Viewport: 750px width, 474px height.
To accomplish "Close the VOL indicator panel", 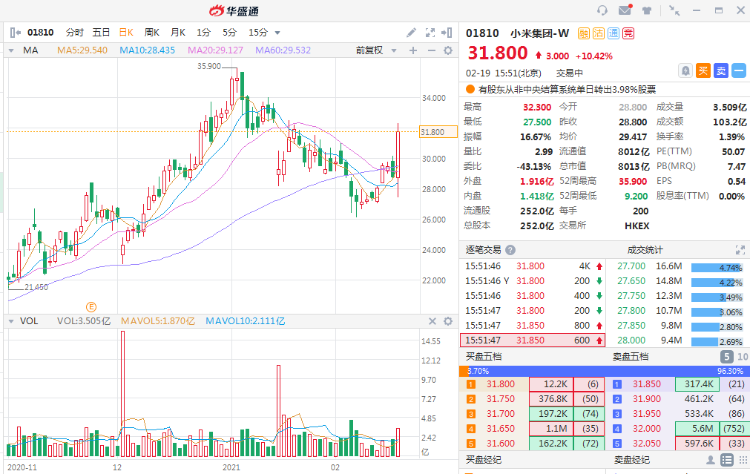I will pyautogui.click(x=432, y=321).
